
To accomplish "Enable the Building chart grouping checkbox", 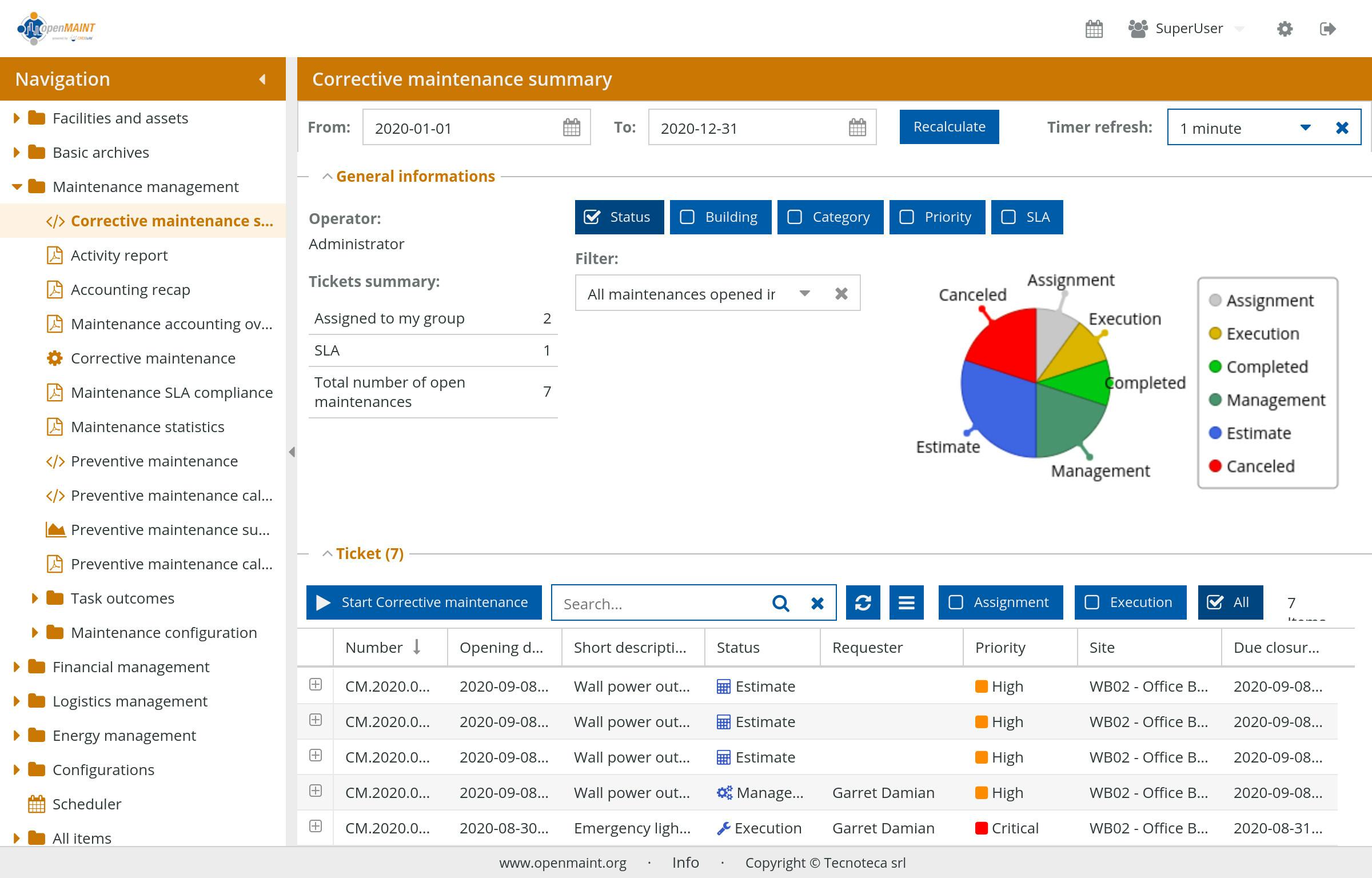I will 688,217.
